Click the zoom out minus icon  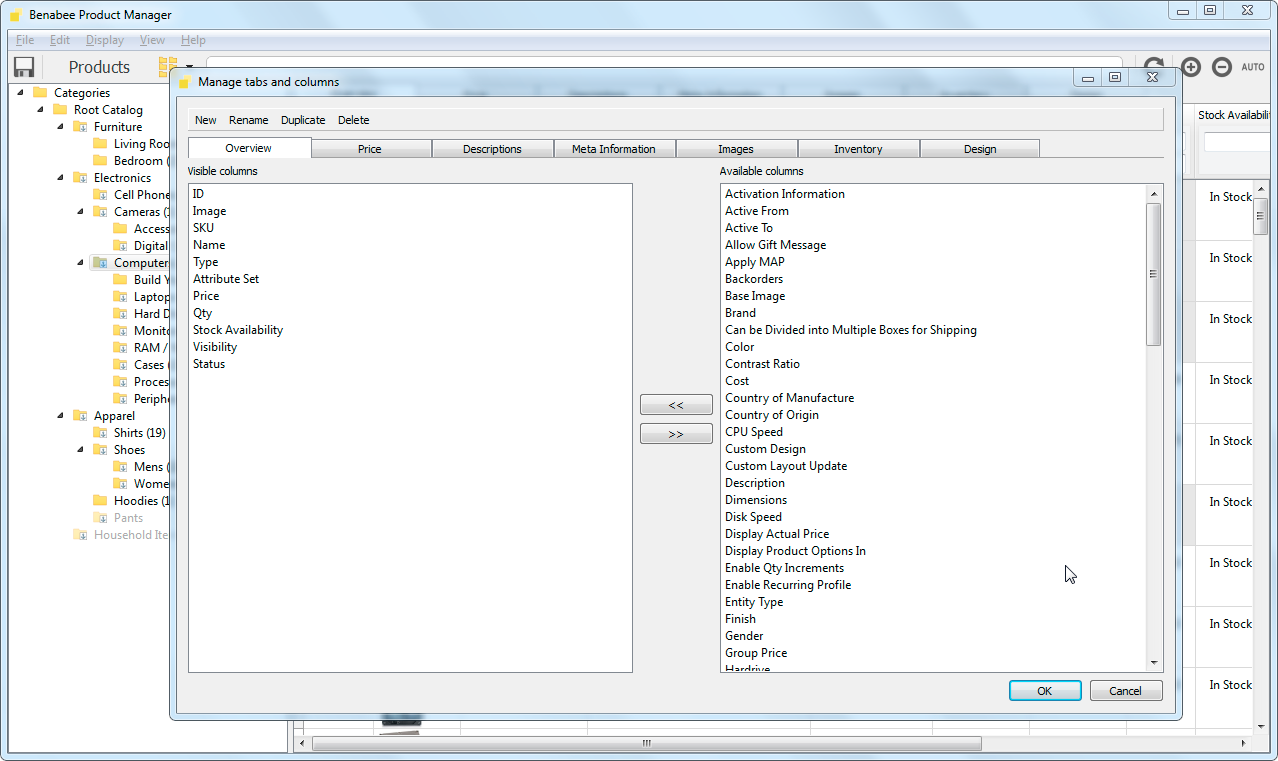click(1221, 67)
